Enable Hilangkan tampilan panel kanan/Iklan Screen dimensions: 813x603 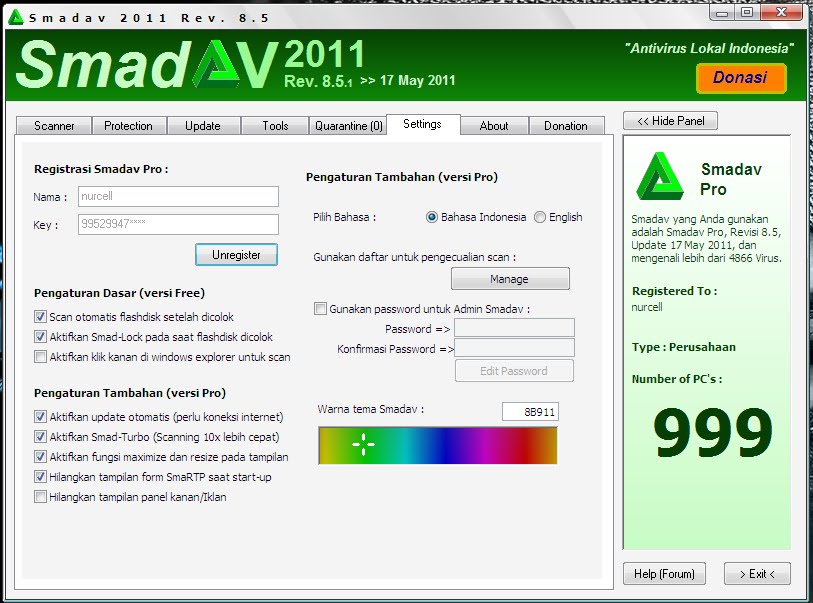click(x=40, y=497)
